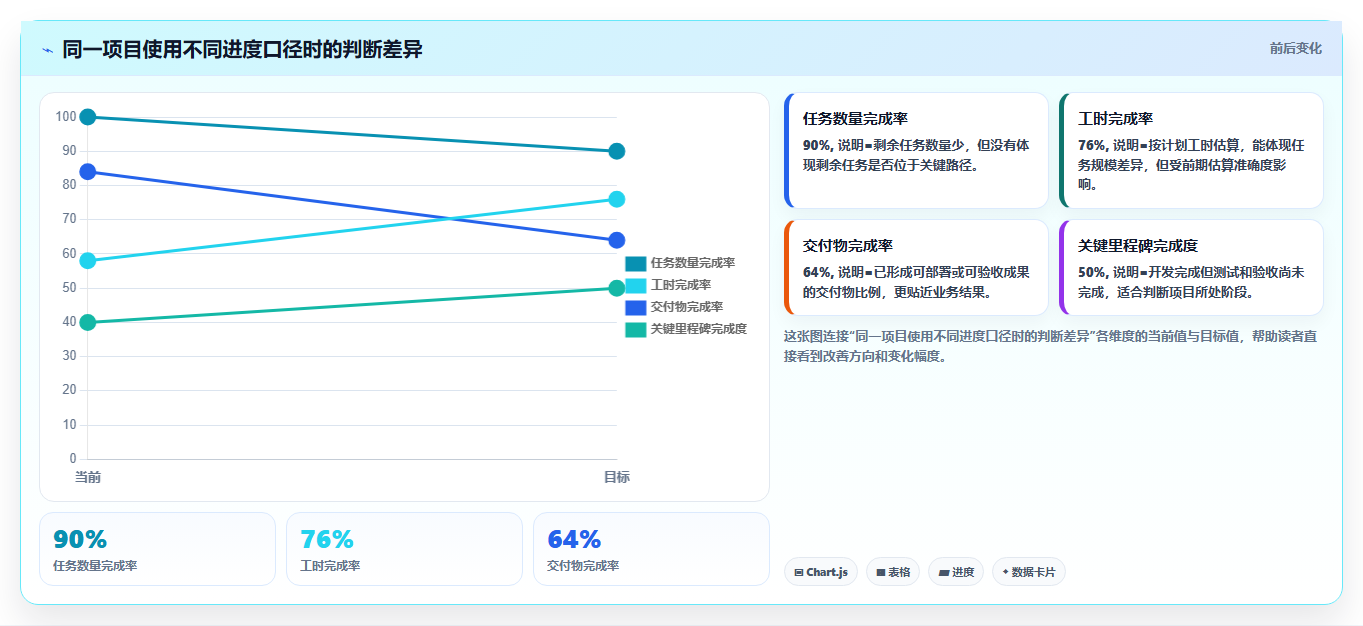Click the page title 同一项目使用不同进度口径时的判断差异
The width and height of the screenshot is (1363, 626).
point(242,49)
